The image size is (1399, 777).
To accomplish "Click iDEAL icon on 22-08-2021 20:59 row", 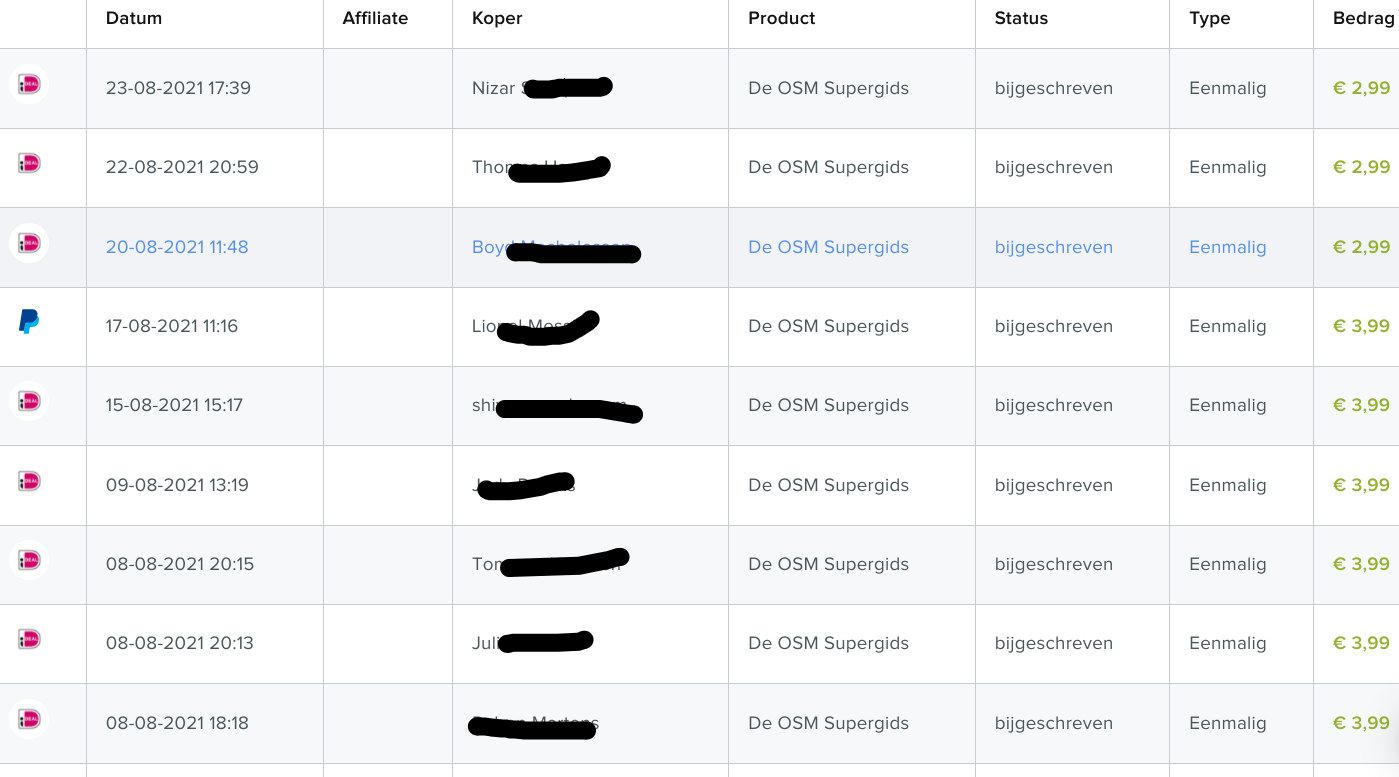I will point(29,163).
